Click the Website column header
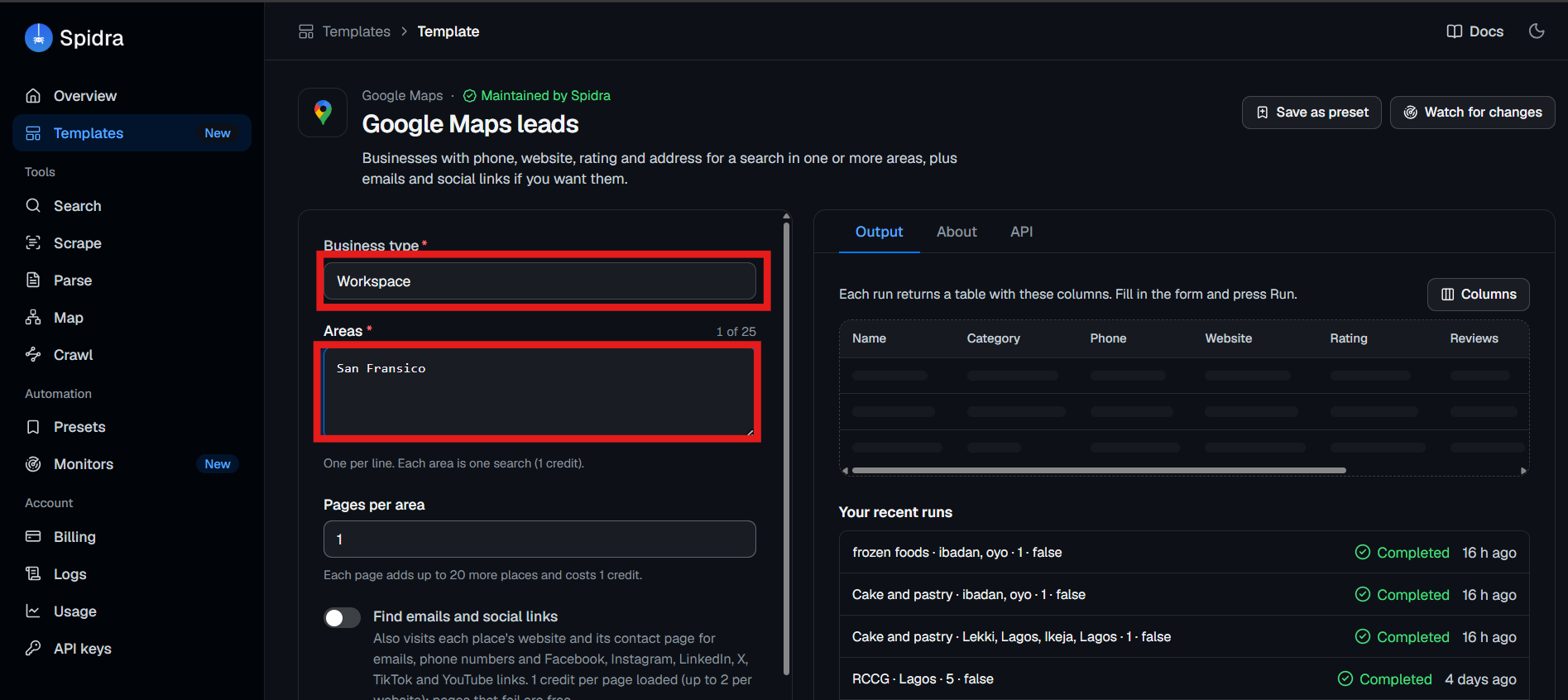This screenshot has height=700, width=1568. click(x=1228, y=338)
